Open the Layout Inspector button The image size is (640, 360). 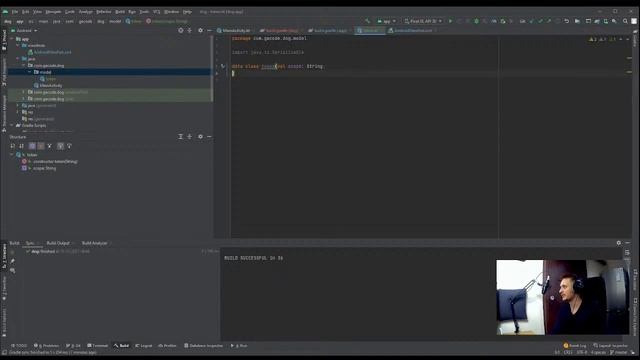pyautogui.click(x=610, y=346)
